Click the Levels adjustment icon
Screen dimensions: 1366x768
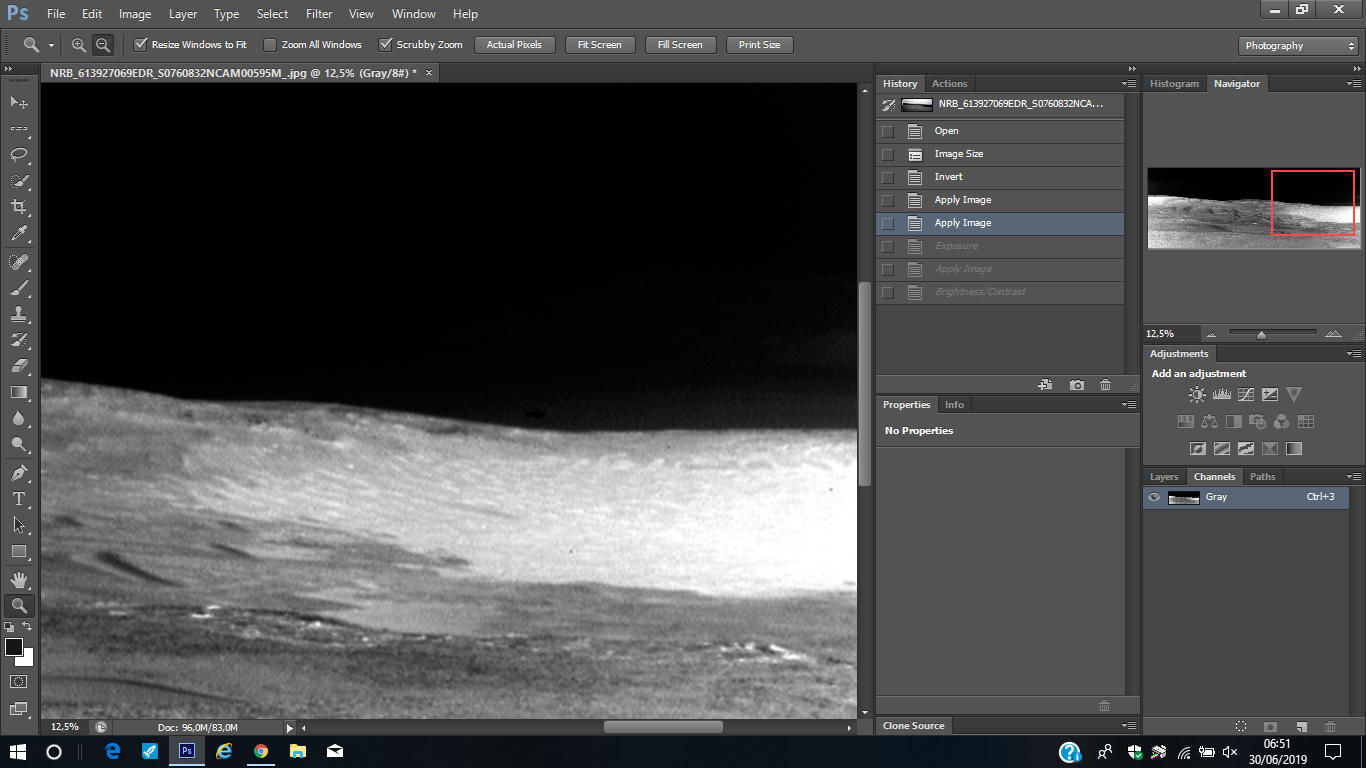tap(1221, 395)
